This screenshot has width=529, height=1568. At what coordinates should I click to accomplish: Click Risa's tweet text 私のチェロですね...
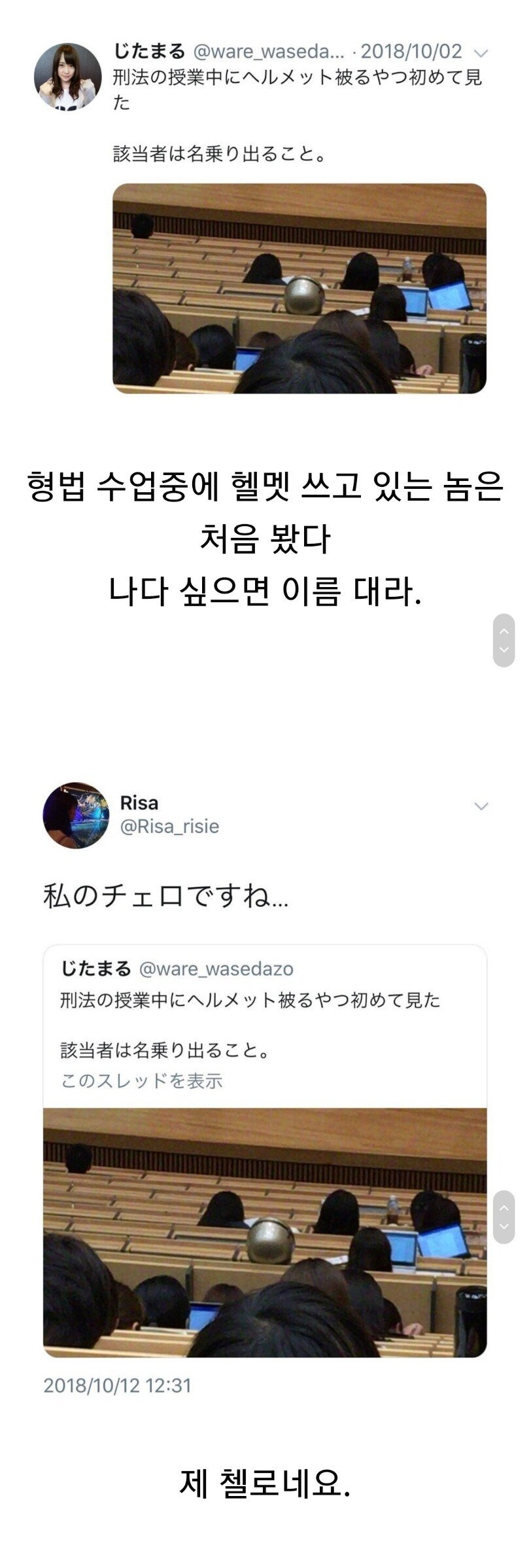(166, 896)
